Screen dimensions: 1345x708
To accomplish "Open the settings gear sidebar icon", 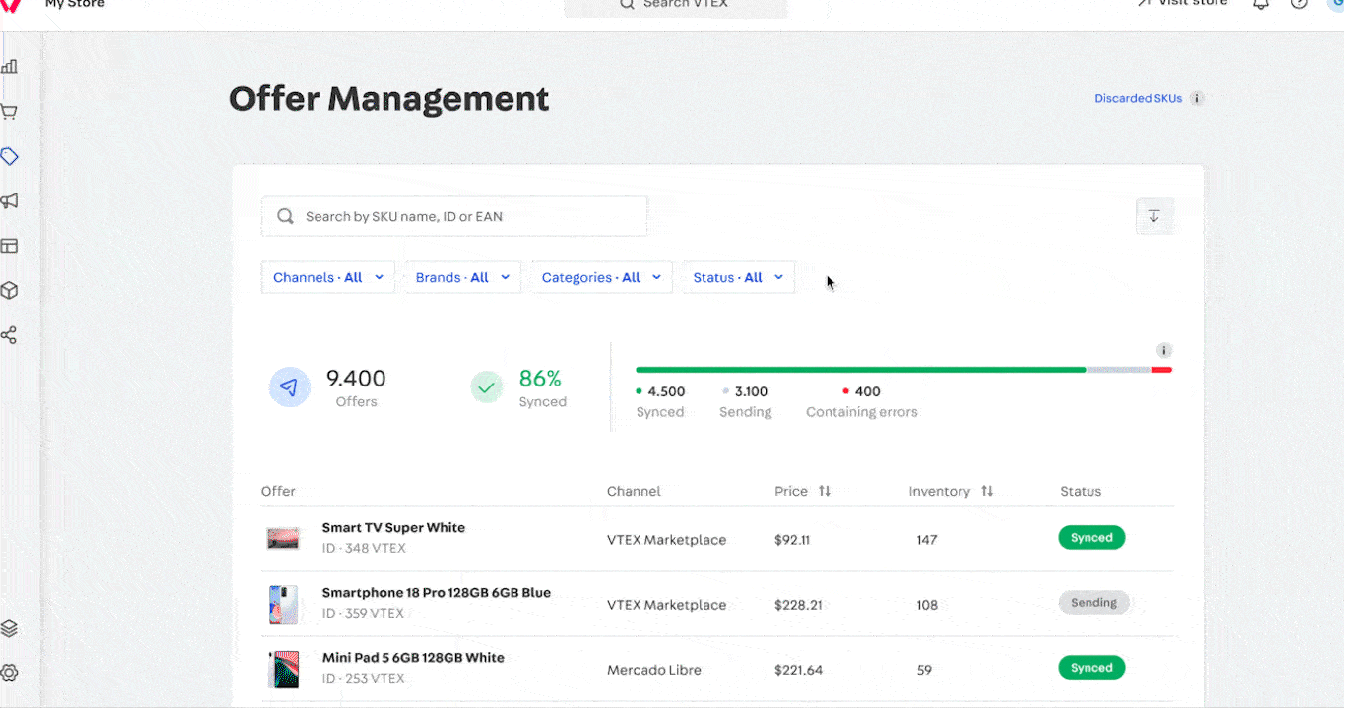I will tap(10, 673).
